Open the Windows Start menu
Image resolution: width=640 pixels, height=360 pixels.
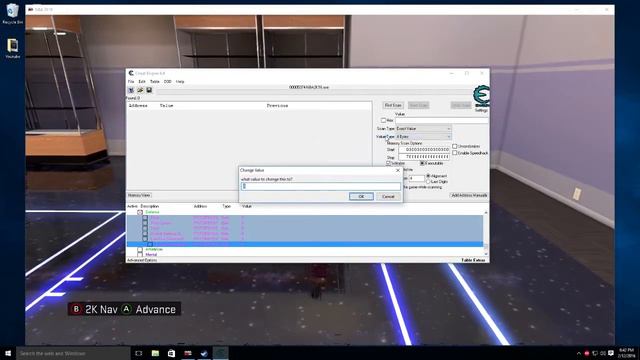click(8, 353)
